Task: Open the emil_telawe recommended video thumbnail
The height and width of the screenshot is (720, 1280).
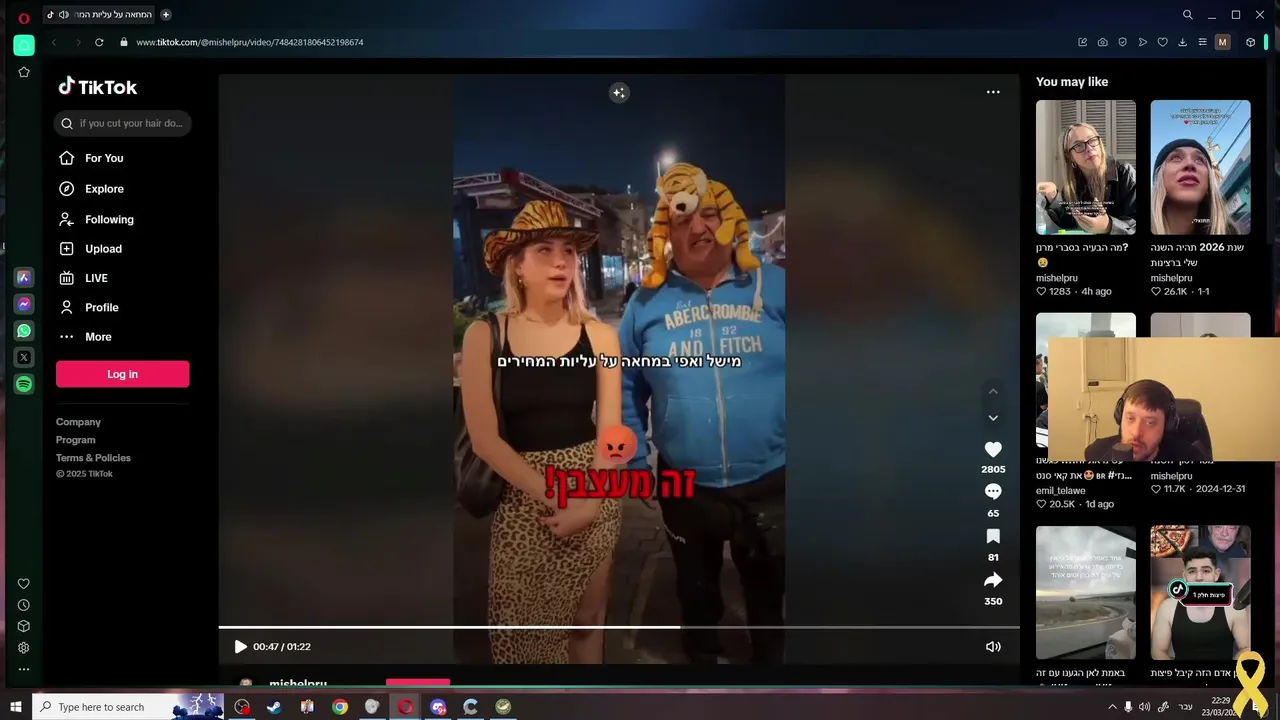Action: [x=1086, y=380]
